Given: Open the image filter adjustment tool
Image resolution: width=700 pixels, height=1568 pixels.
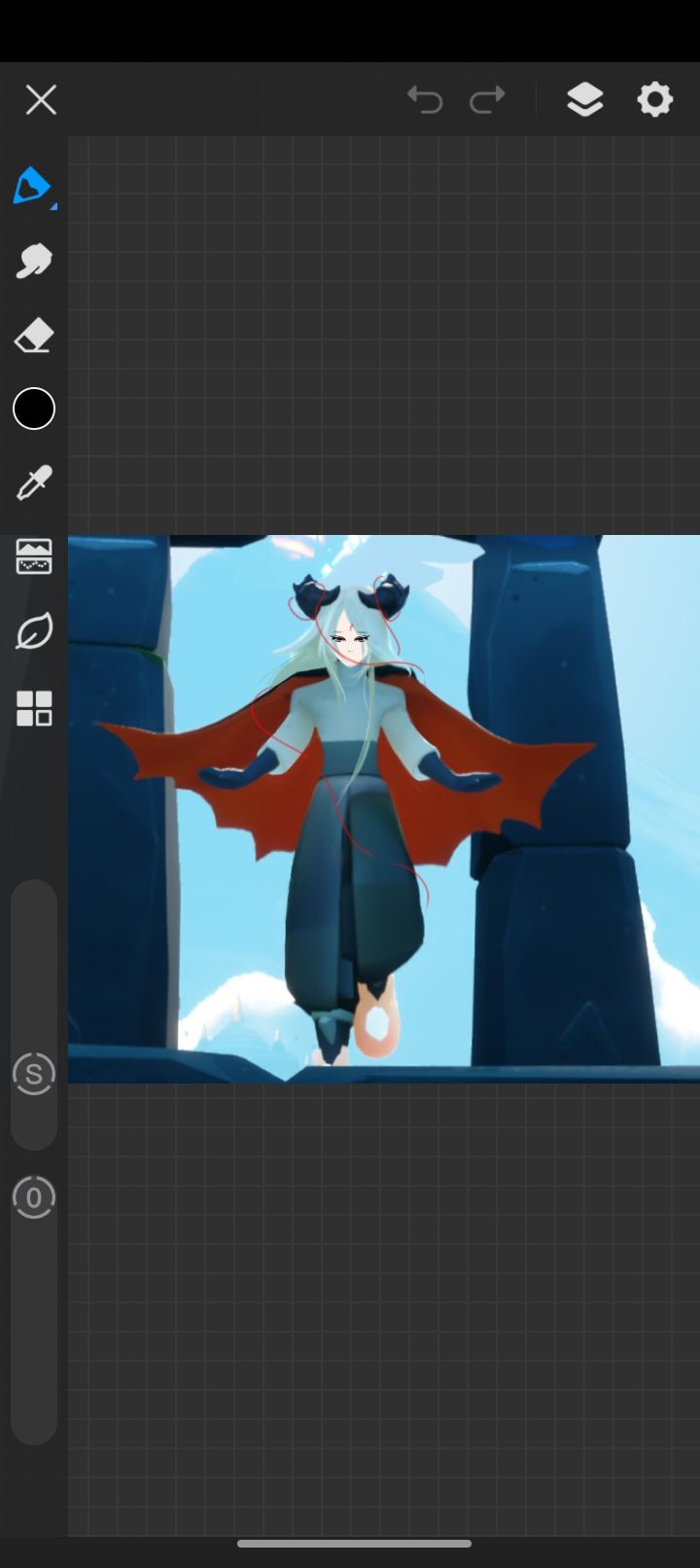Looking at the screenshot, I should click(x=33, y=557).
